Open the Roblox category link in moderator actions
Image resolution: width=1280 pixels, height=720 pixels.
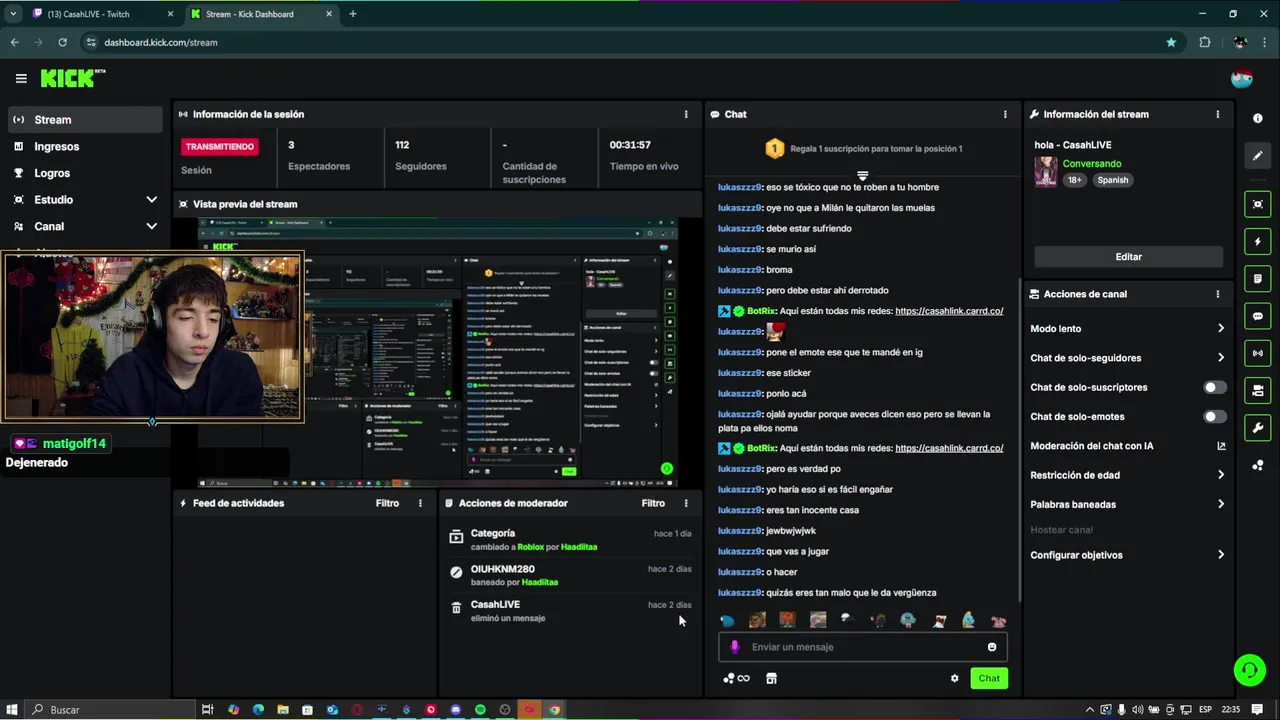[531, 547]
